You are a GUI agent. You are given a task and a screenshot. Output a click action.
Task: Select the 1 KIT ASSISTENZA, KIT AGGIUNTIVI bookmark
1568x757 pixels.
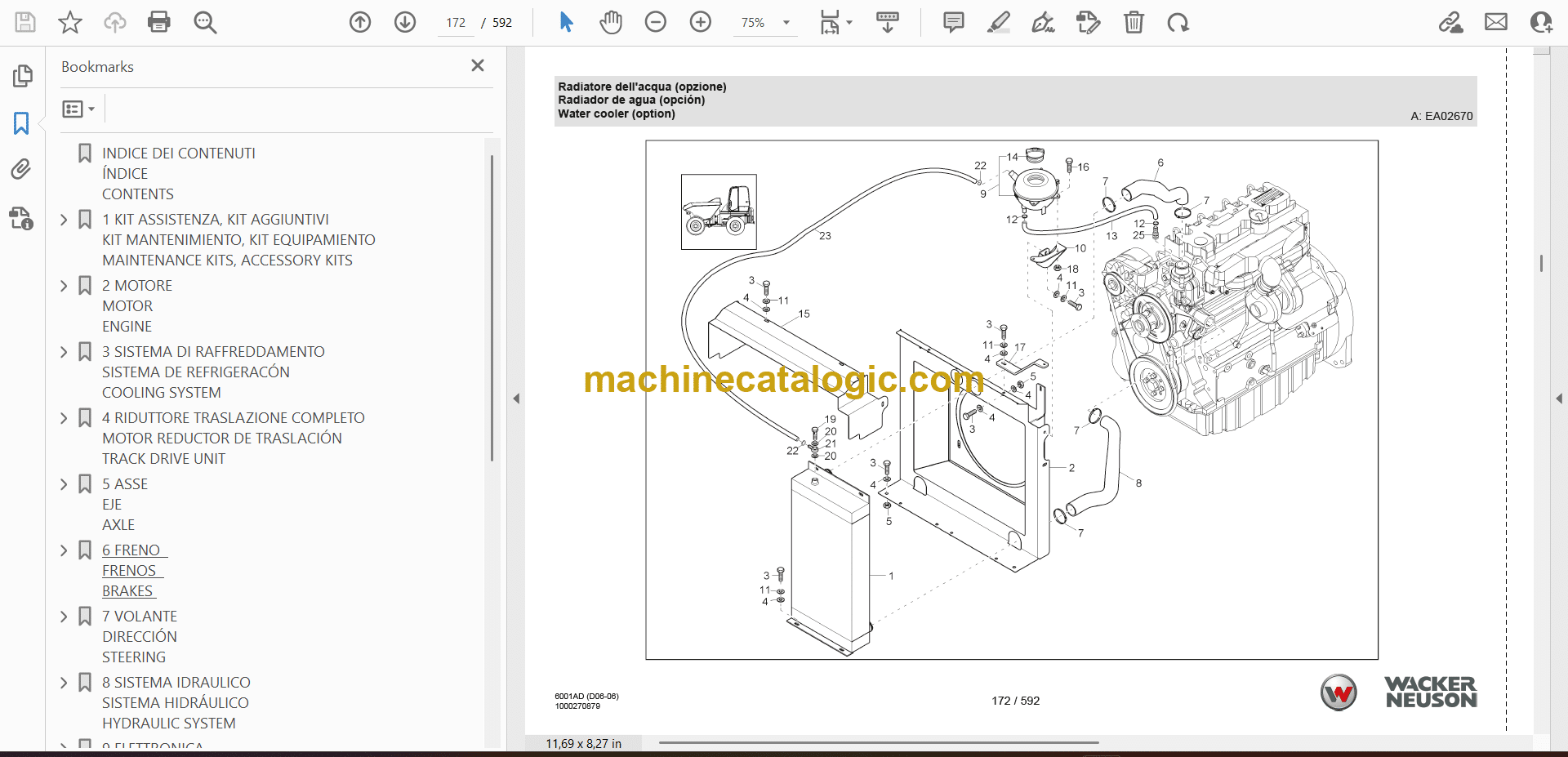[238, 239]
